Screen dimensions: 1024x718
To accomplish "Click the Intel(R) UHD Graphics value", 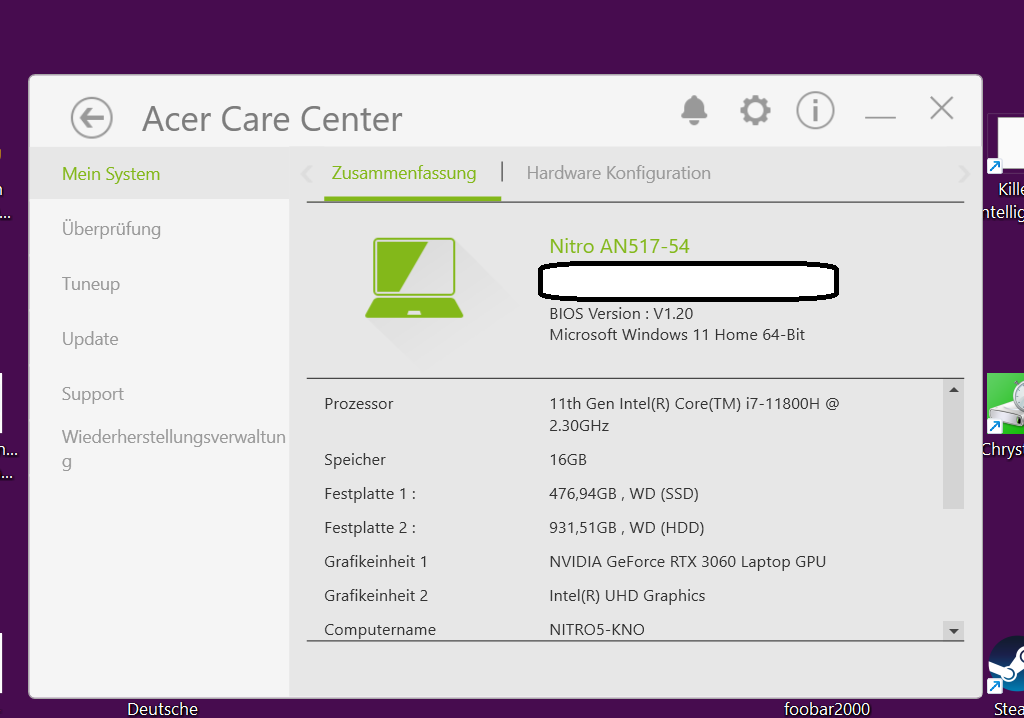I will [627, 596].
